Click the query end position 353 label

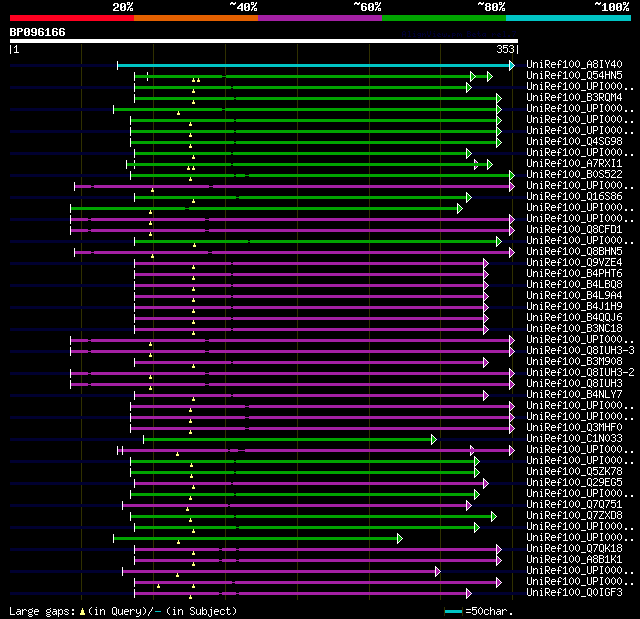pos(505,49)
